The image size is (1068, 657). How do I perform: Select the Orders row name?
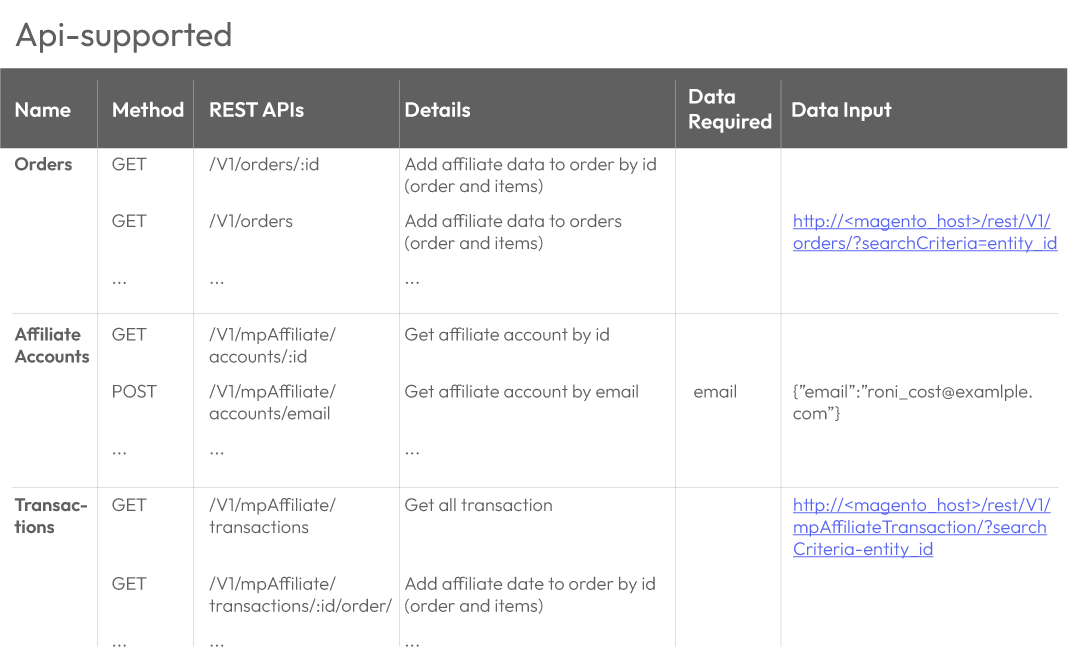(x=43, y=164)
